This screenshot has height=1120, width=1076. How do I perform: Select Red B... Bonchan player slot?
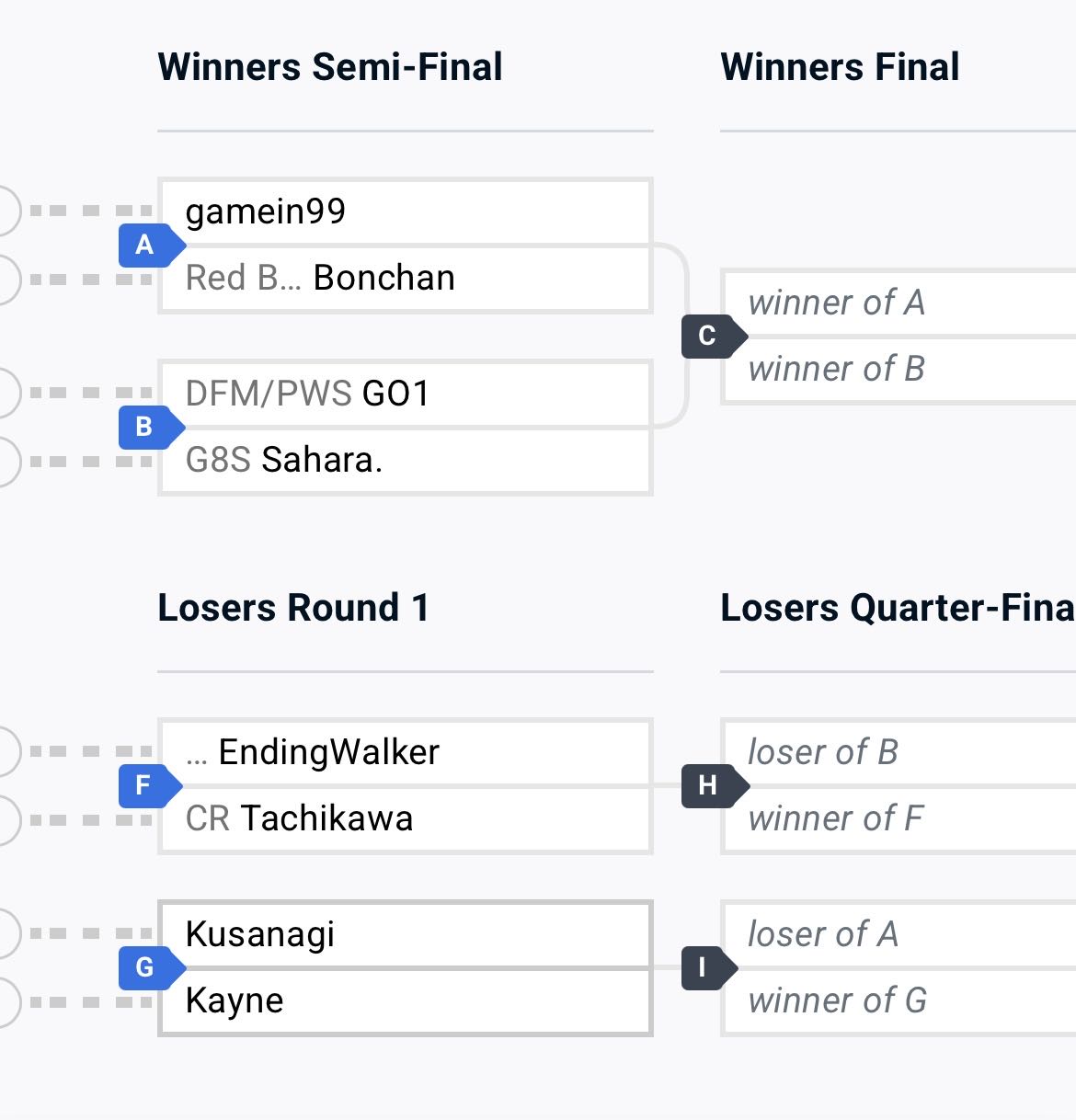tap(406, 279)
